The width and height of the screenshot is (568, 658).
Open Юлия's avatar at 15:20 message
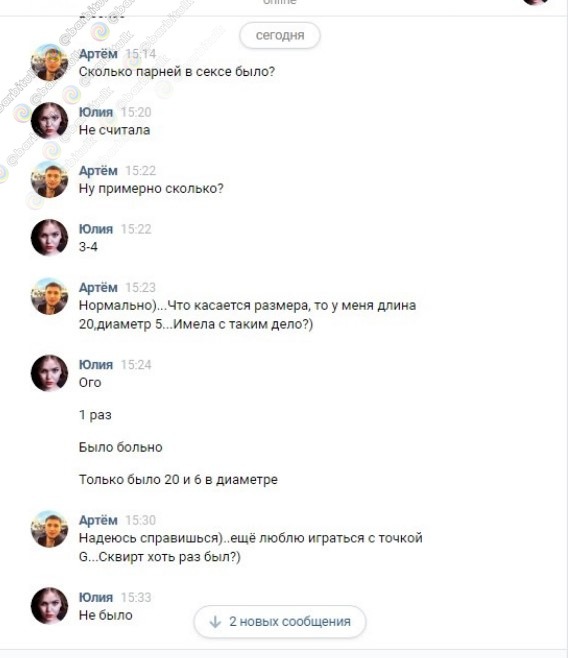point(50,120)
